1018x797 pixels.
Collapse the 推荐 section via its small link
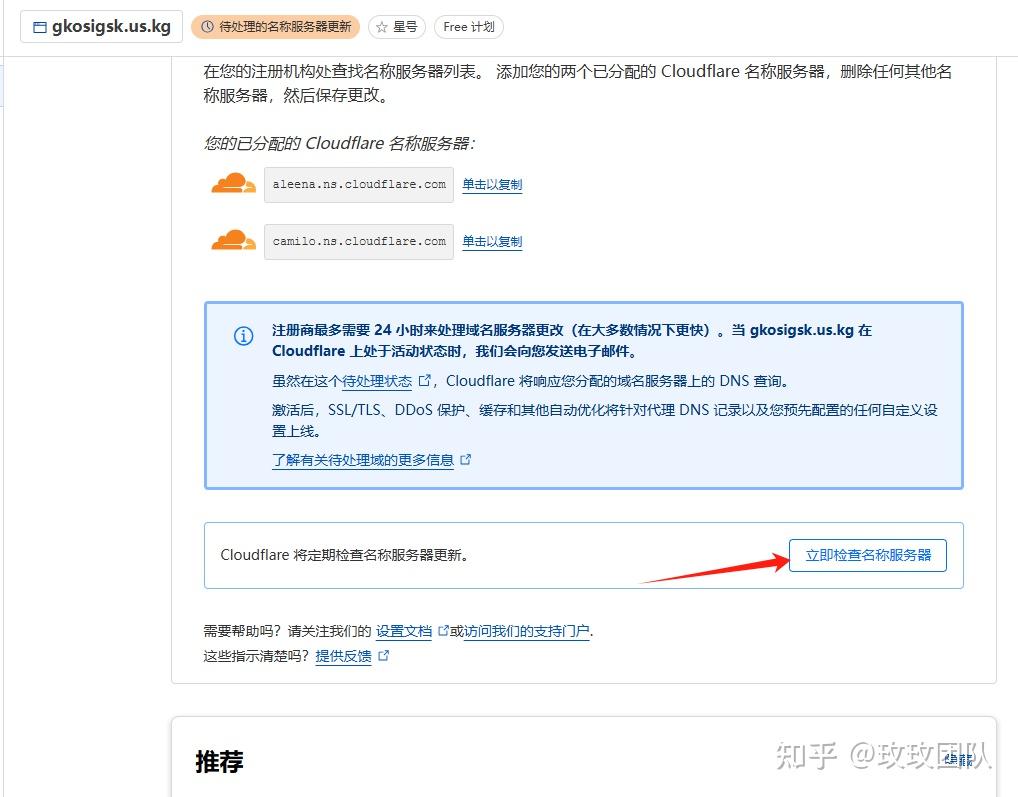(957, 761)
